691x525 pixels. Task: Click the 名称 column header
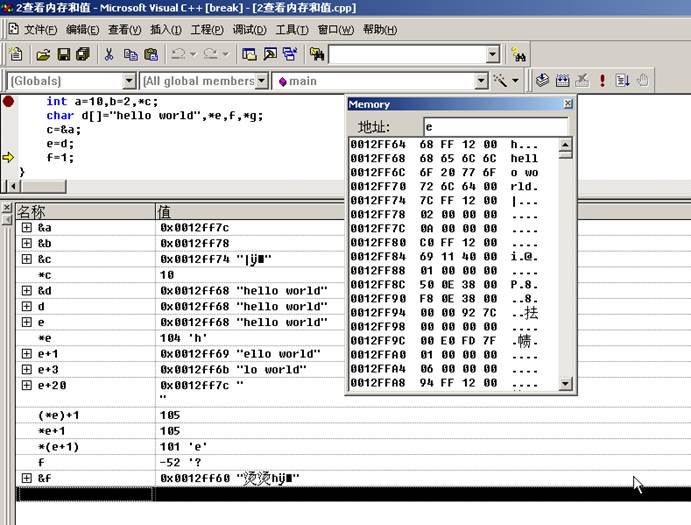coord(80,211)
